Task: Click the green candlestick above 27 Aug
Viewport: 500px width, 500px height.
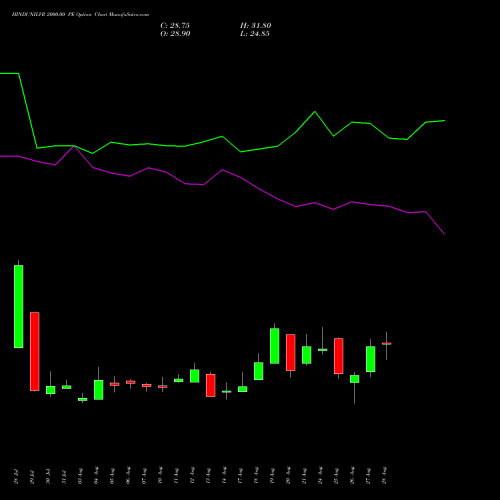Action: pos(371,359)
